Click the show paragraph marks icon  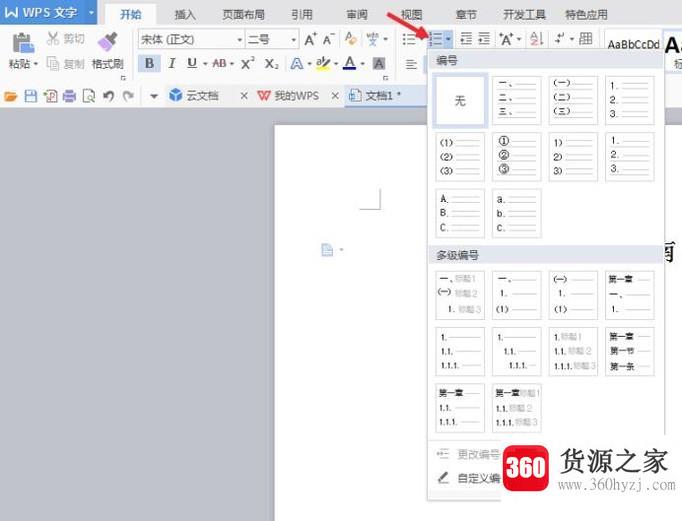click(x=559, y=39)
